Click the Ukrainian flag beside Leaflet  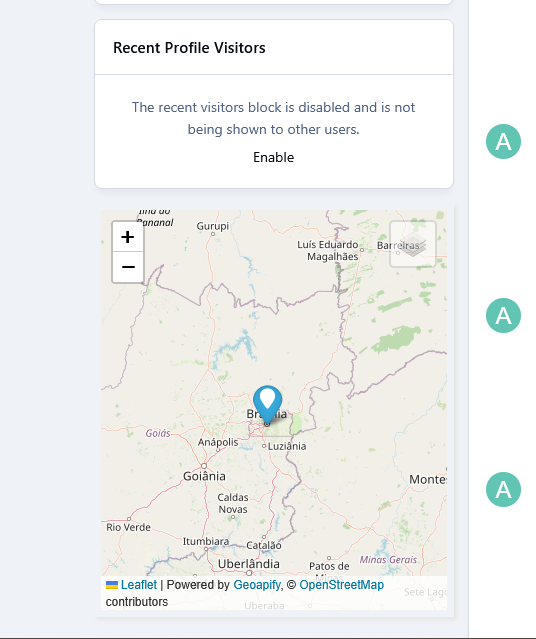(112, 585)
